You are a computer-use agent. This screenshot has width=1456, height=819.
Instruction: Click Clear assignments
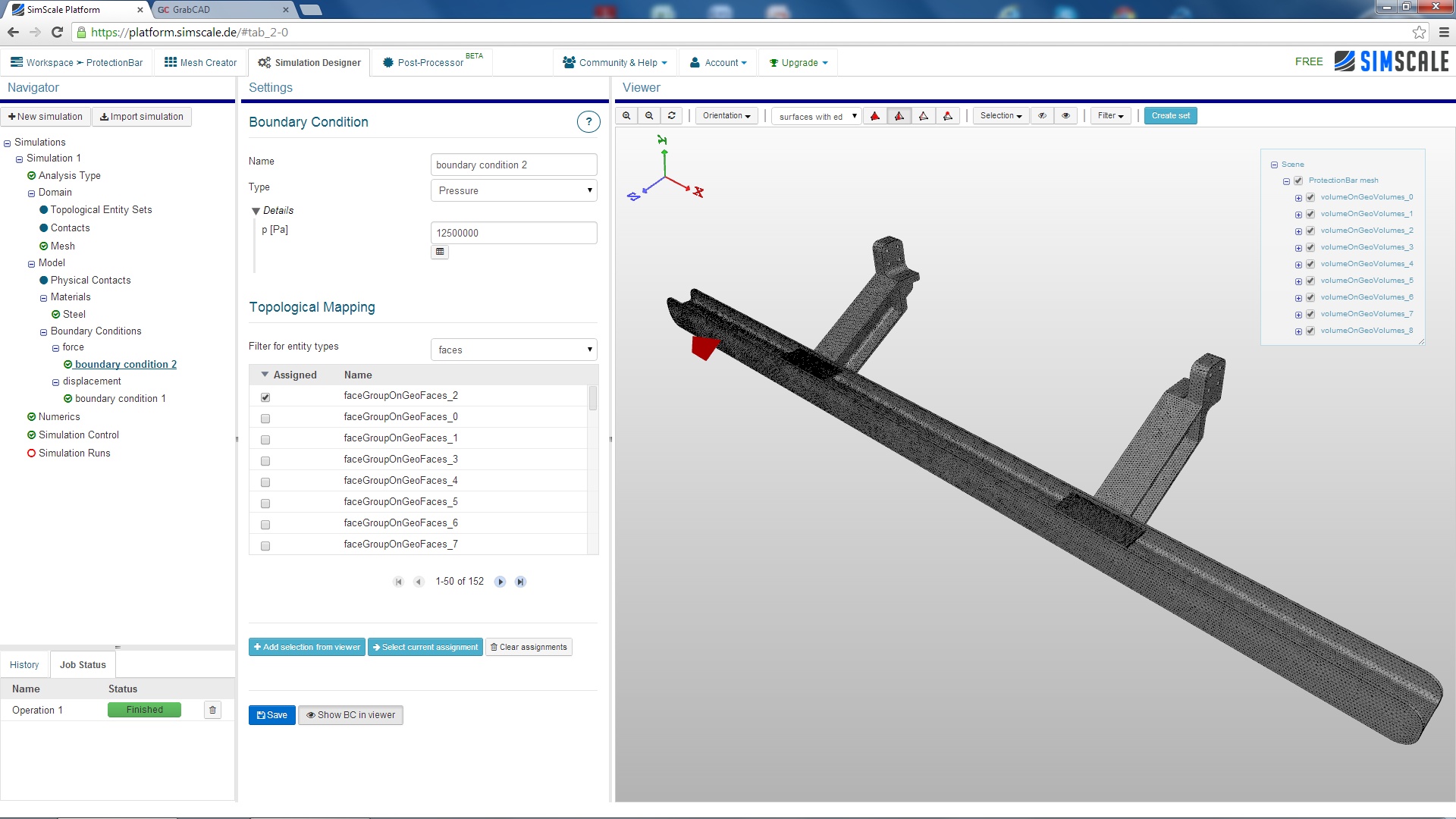(529, 648)
